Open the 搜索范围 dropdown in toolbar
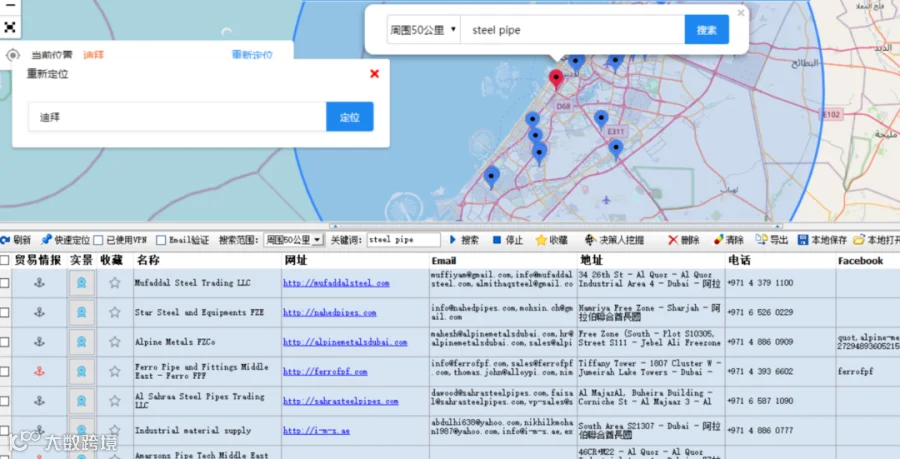900x459 pixels. [x=293, y=240]
